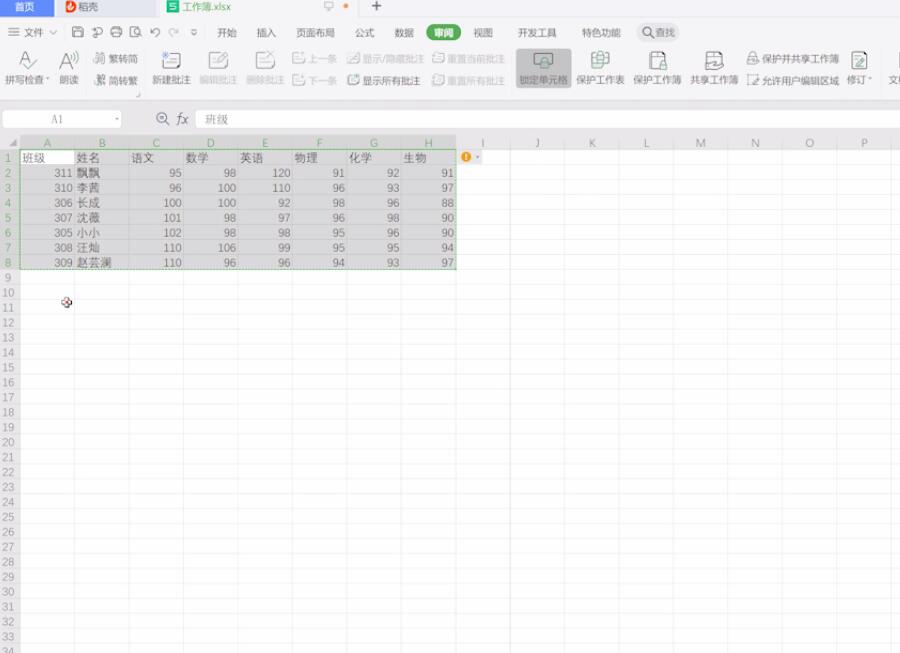Toggle 显示所有批注 show all comments

[384, 80]
